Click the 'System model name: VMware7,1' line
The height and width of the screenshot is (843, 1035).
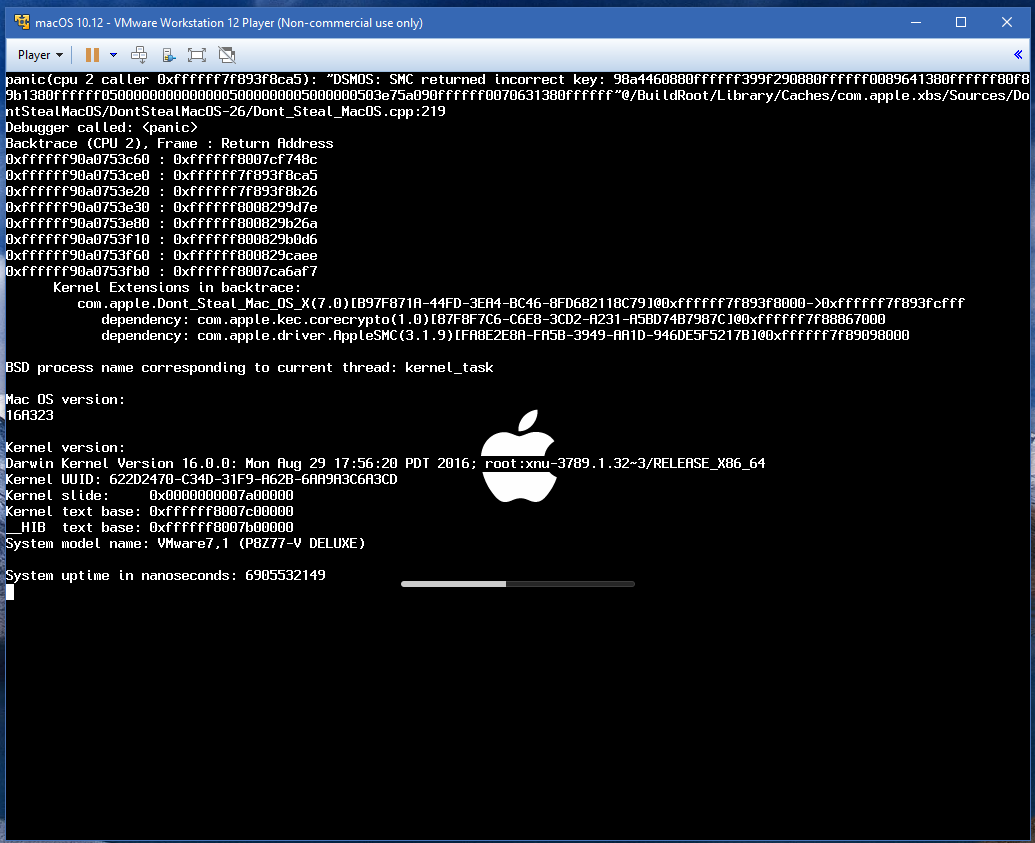pyautogui.click(x=185, y=543)
